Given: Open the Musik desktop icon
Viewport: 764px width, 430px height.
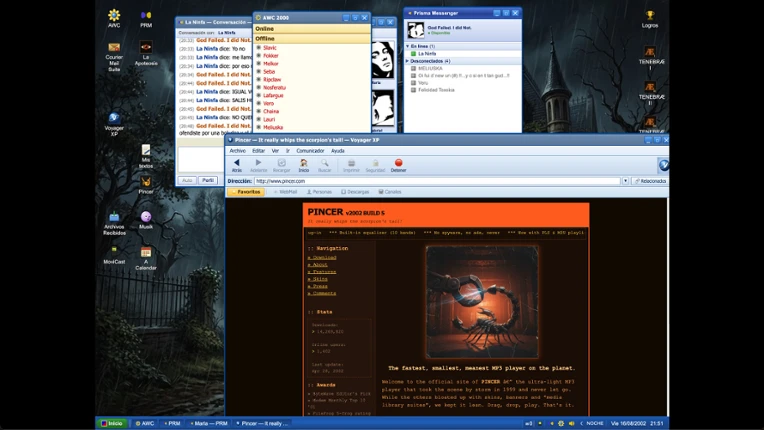Looking at the screenshot, I should (x=146, y=220).
